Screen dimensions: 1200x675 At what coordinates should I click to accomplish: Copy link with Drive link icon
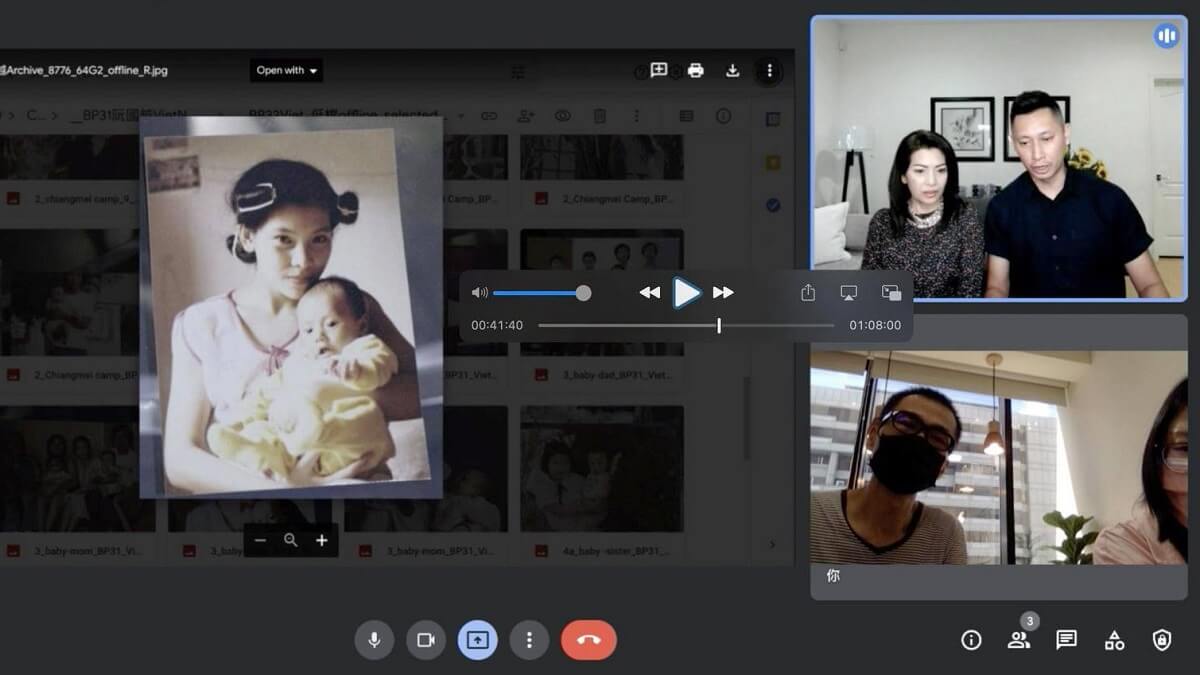(489, 116)
